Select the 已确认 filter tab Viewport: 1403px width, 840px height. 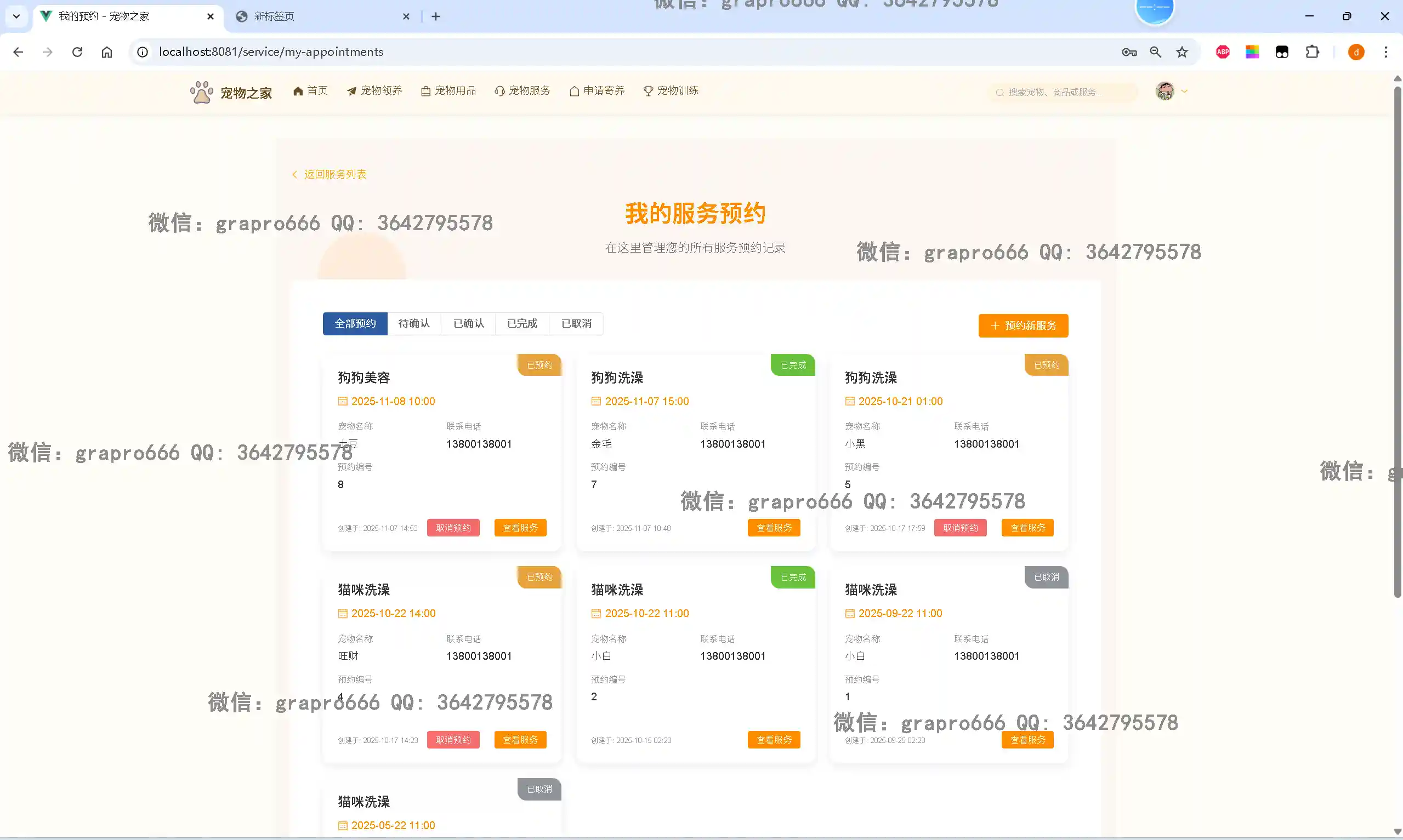click(468, 324)
